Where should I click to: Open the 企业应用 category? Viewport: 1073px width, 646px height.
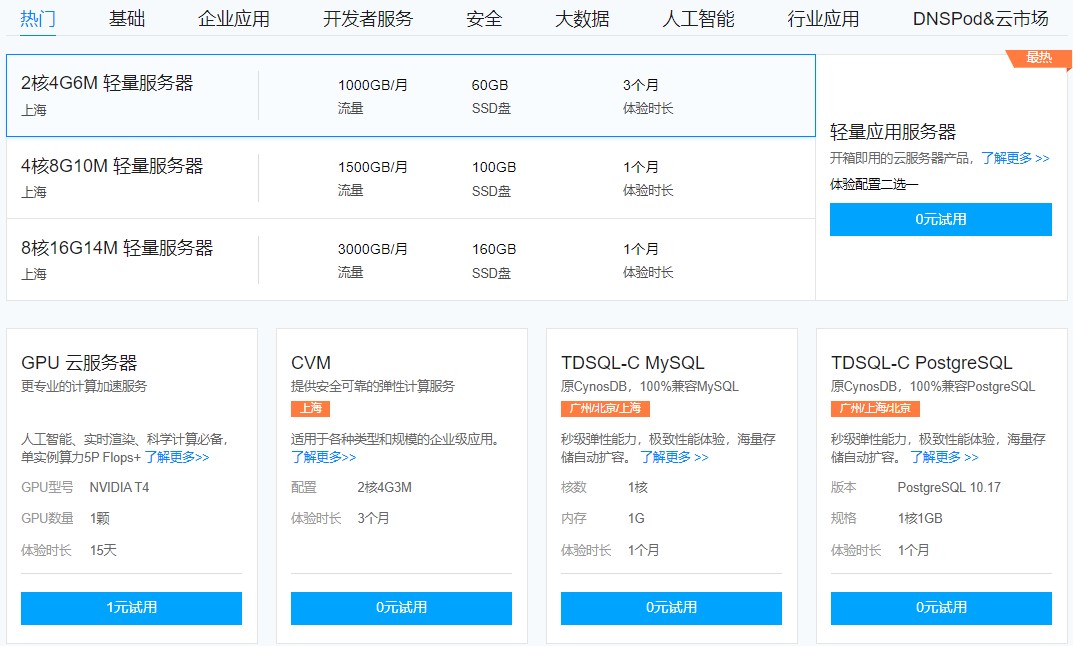(232, 18)
